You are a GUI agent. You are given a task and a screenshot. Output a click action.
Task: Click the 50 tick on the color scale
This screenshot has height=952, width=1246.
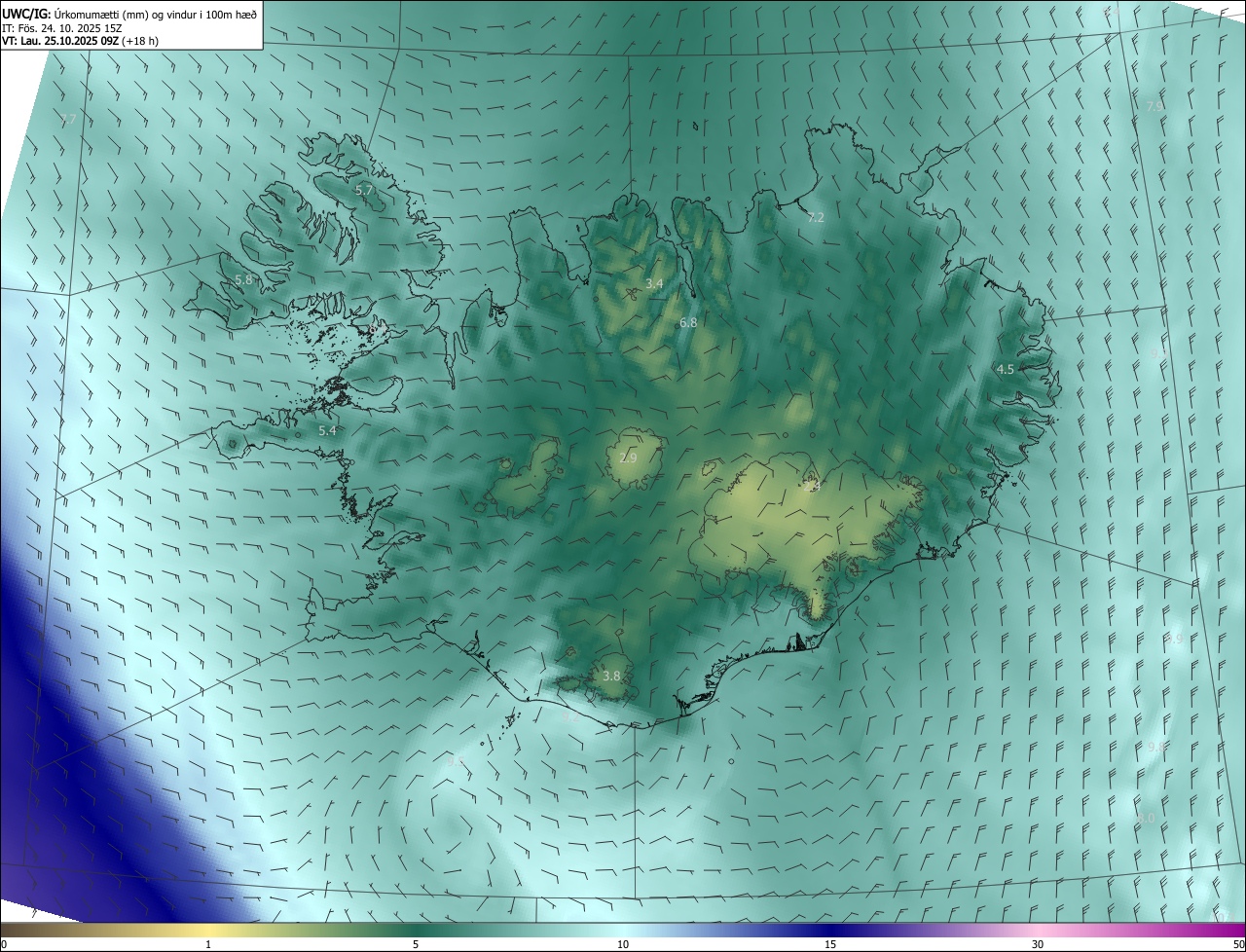tap(1238, 944)
